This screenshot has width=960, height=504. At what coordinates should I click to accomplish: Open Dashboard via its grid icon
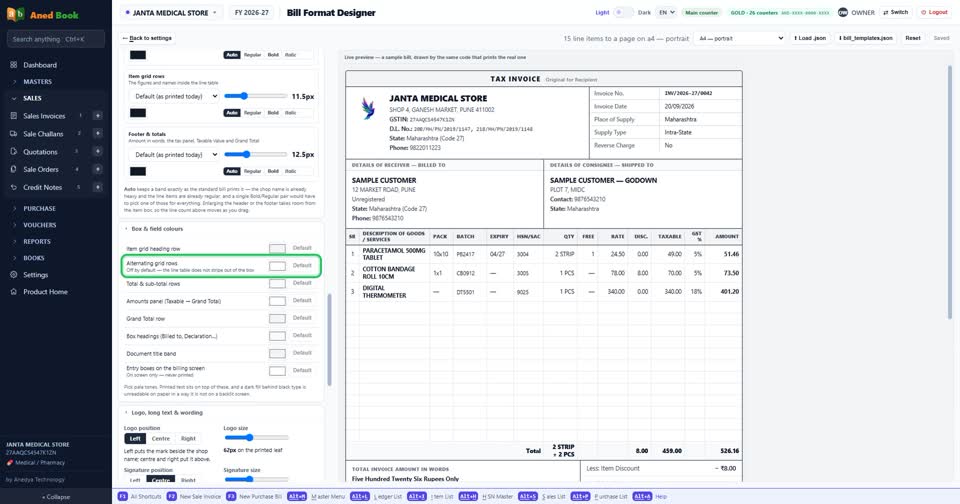[13, 64]
